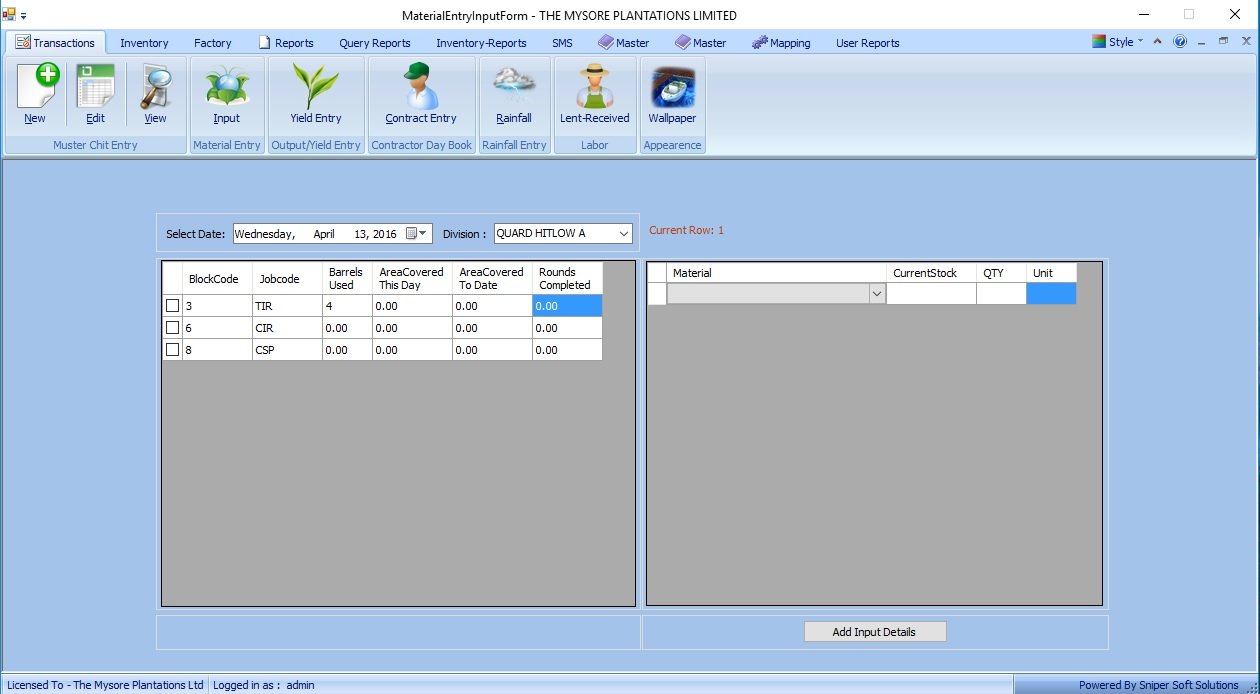Switch to the Inventory tab
The height and width of the screenshot is (694, 1260).
click(144, 43)
